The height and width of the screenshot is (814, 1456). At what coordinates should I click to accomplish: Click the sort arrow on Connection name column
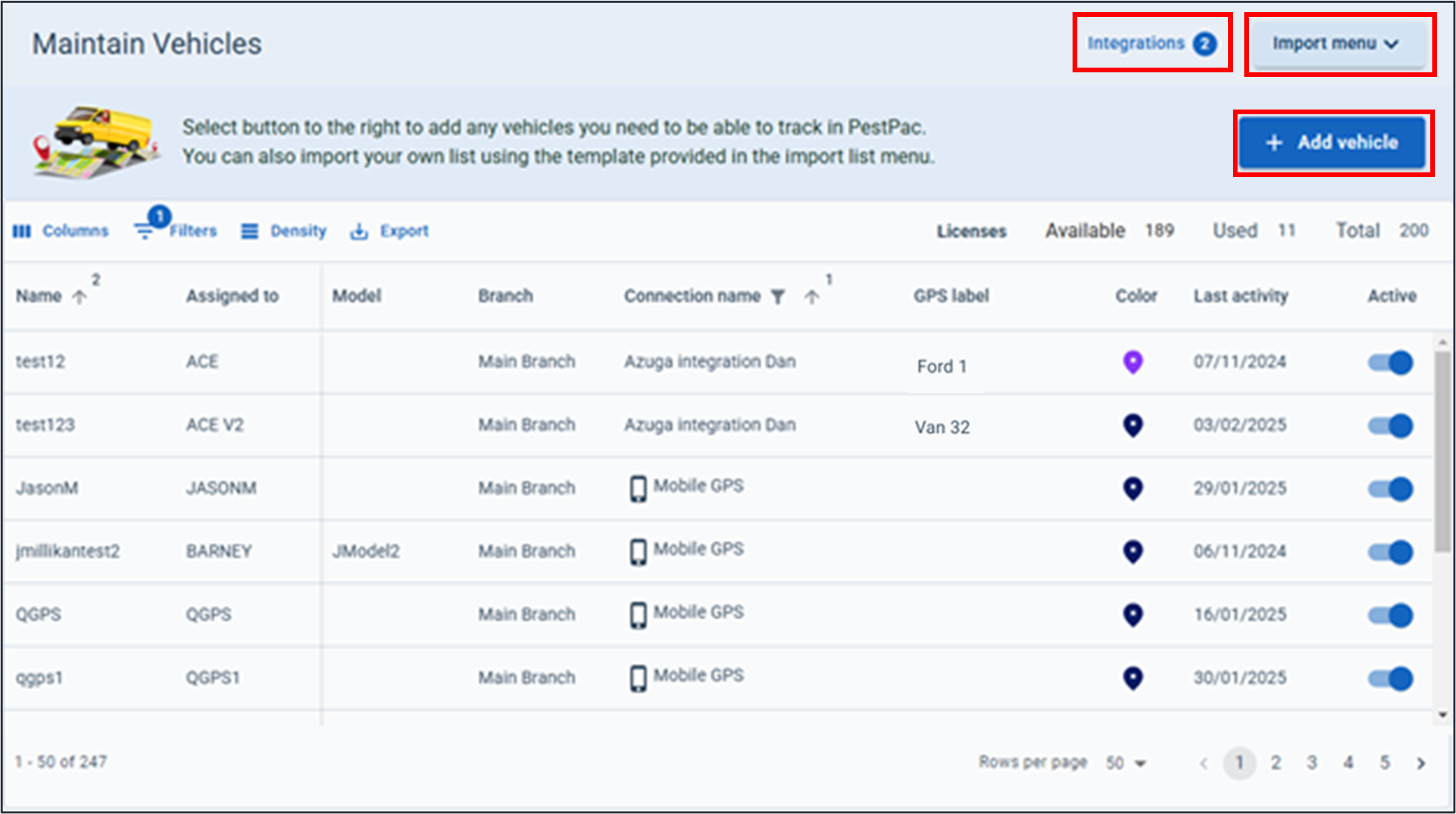(x=812, y=296)
